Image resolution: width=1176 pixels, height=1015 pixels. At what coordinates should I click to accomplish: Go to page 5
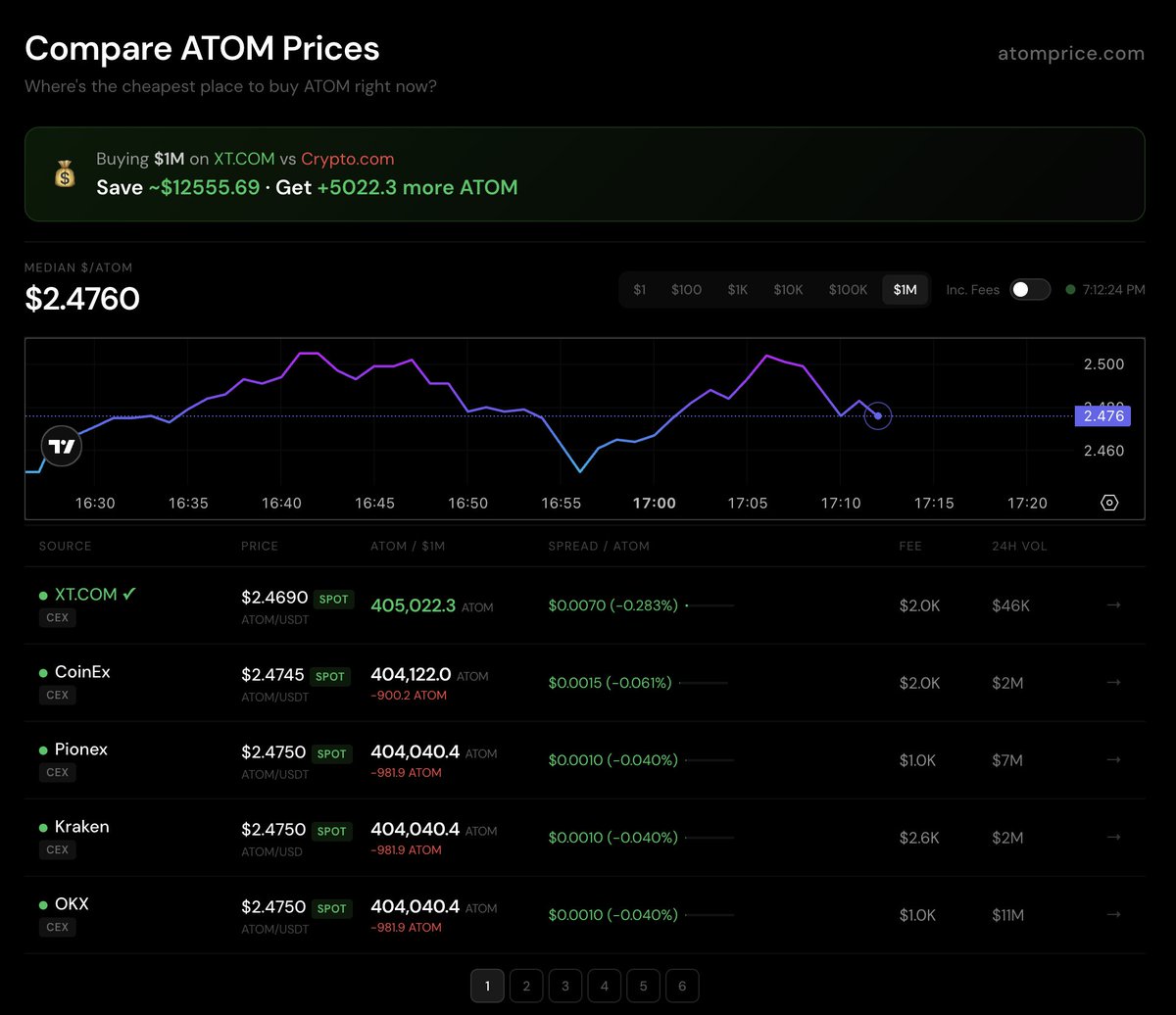pos(643,986)
